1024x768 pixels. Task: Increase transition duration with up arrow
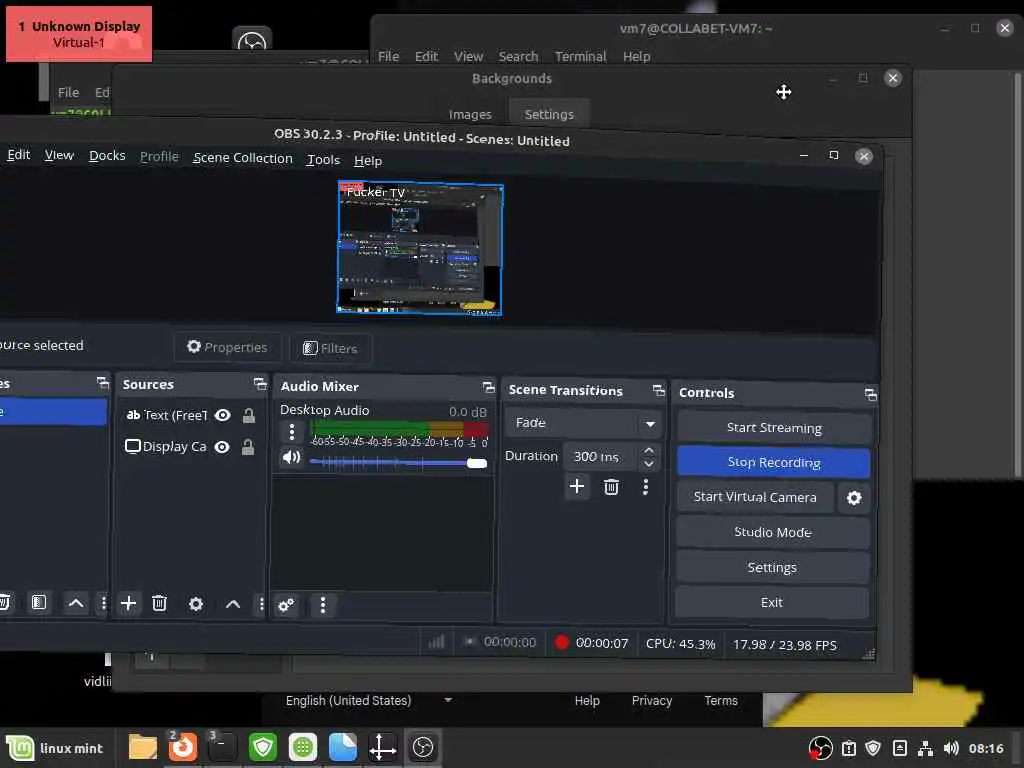(x=648, y=451)
